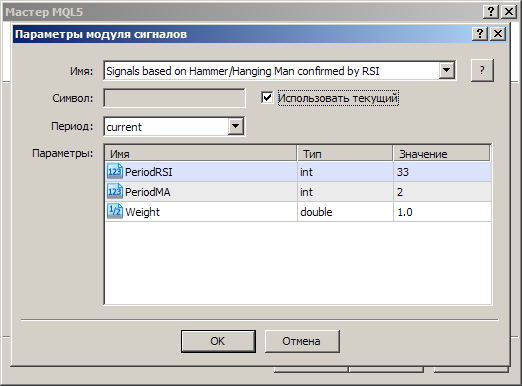Click the PeriodRSI integer parameter icon
The width and height of the screenshot is (522, 386).
coord(115,172)
